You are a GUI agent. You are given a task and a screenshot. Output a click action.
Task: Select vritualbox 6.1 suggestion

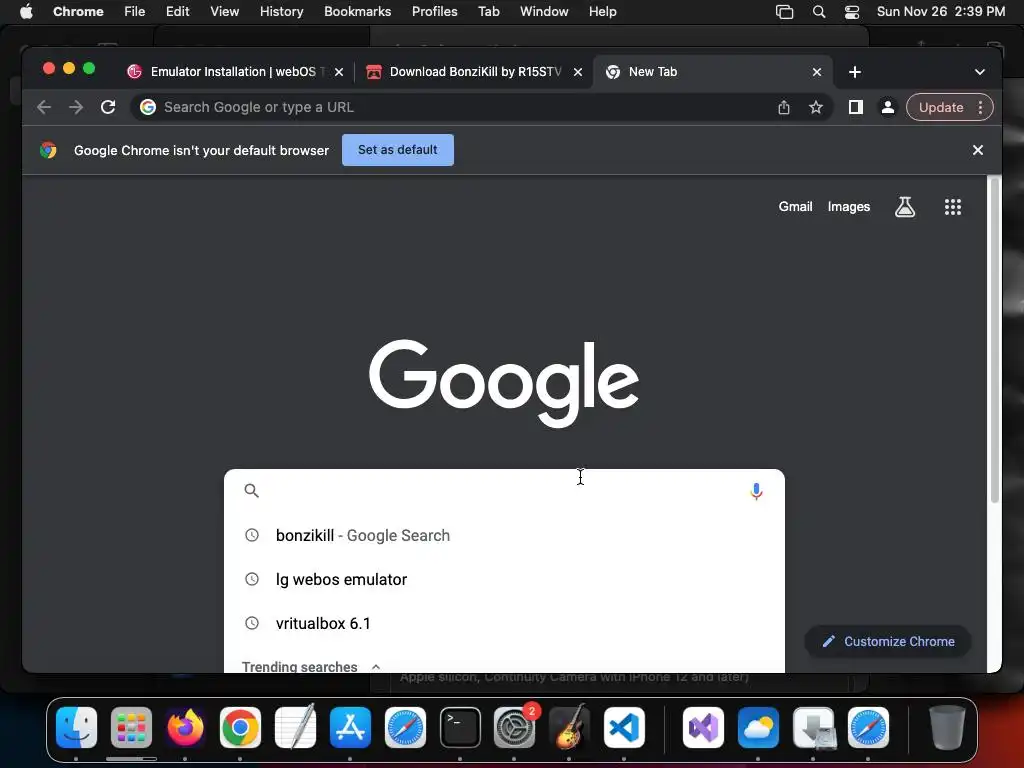(x=504, y=623)
